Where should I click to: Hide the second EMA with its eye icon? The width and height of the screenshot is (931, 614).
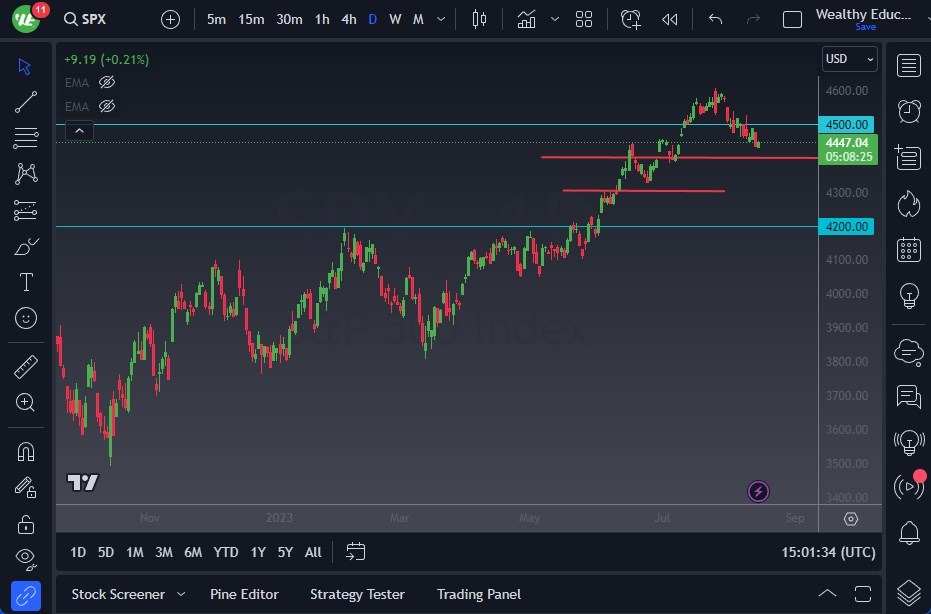109,107
